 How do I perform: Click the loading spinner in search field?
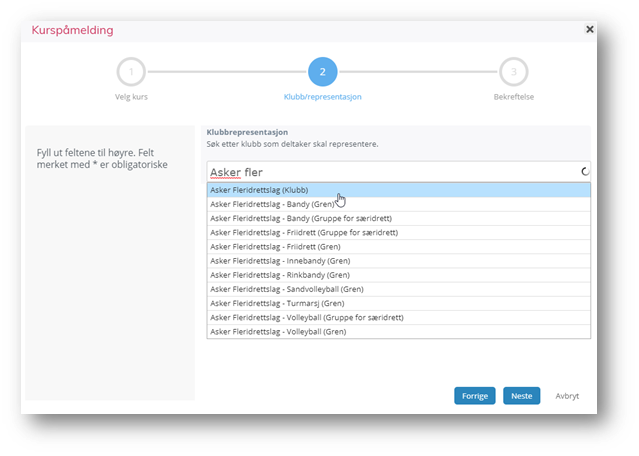pos(585,172)
